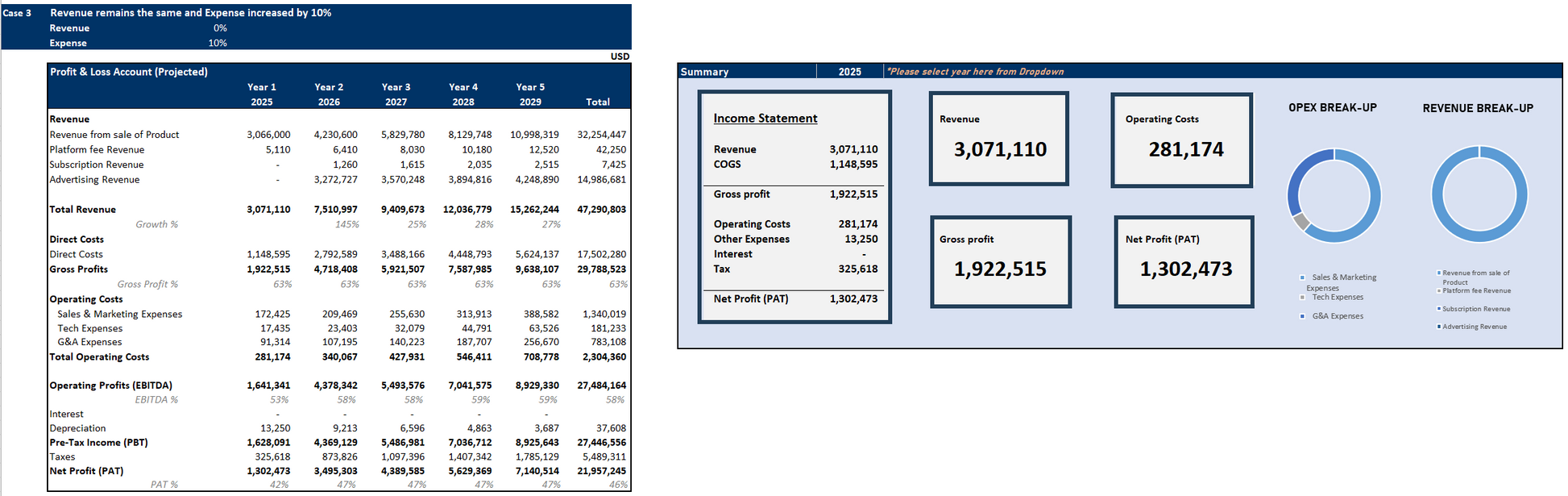
Task: Open the Summary year dropdown showing 2025
Action: (849, 72)
